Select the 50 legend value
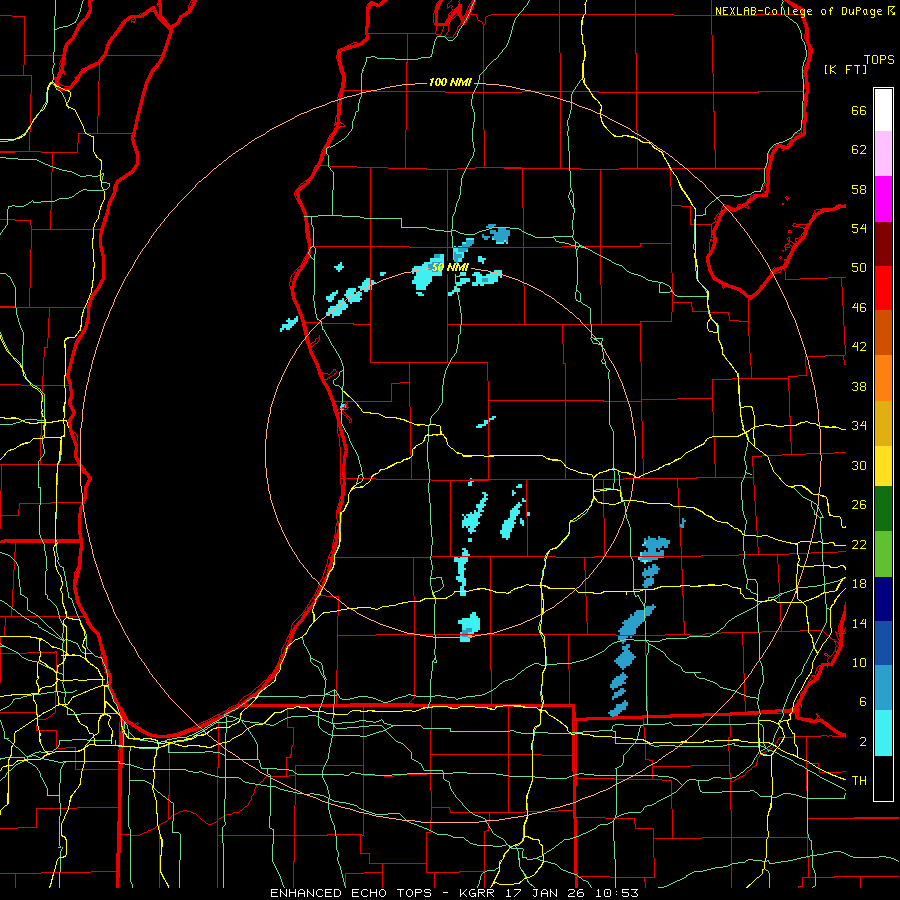 tap(859, 268)
